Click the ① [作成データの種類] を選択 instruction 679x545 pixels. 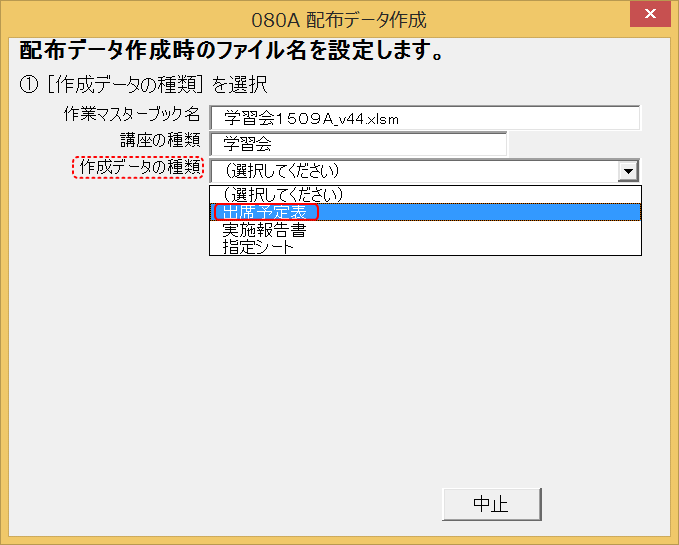[143, 84]
